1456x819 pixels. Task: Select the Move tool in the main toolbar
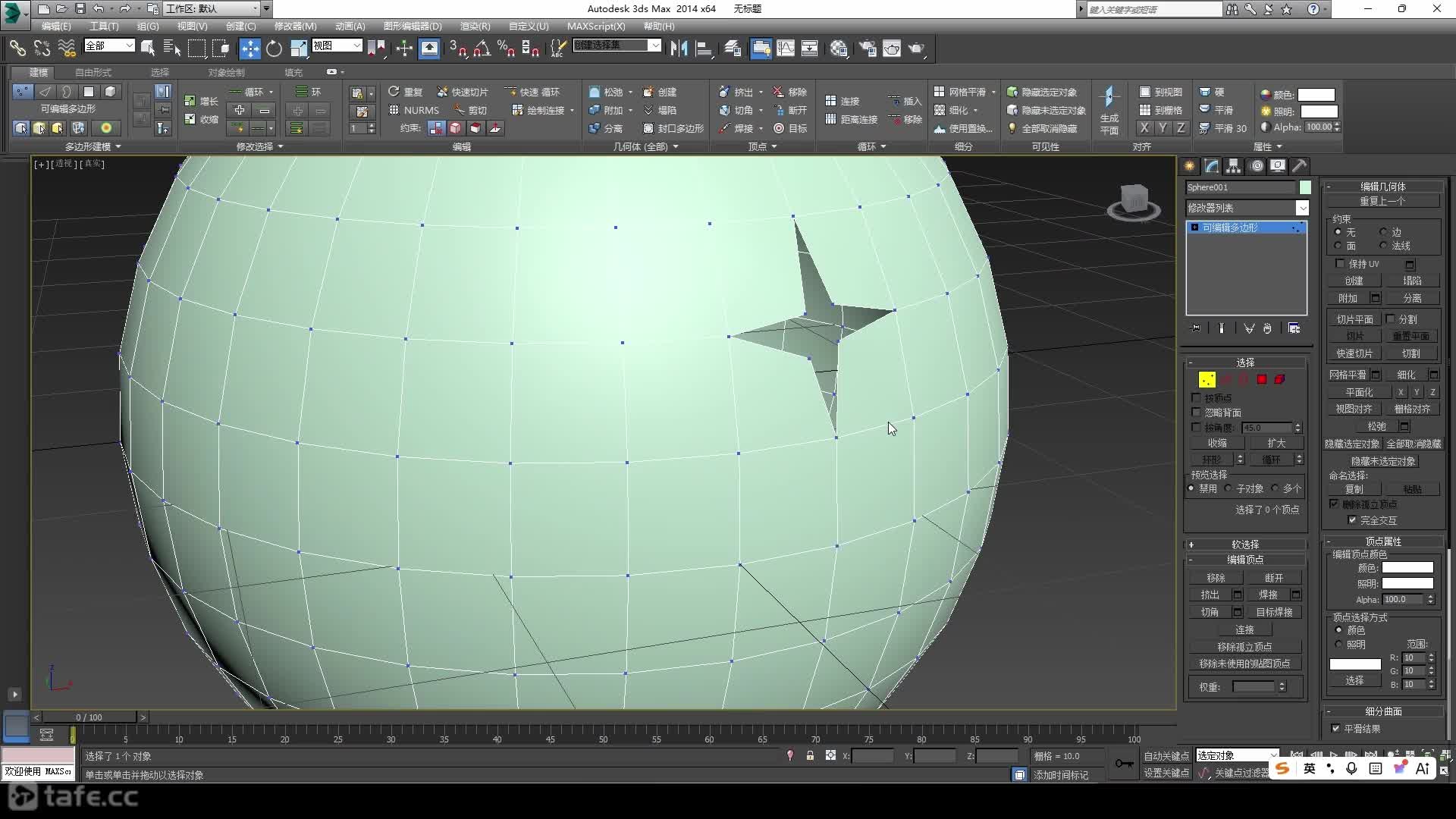(x=249, y=49)
